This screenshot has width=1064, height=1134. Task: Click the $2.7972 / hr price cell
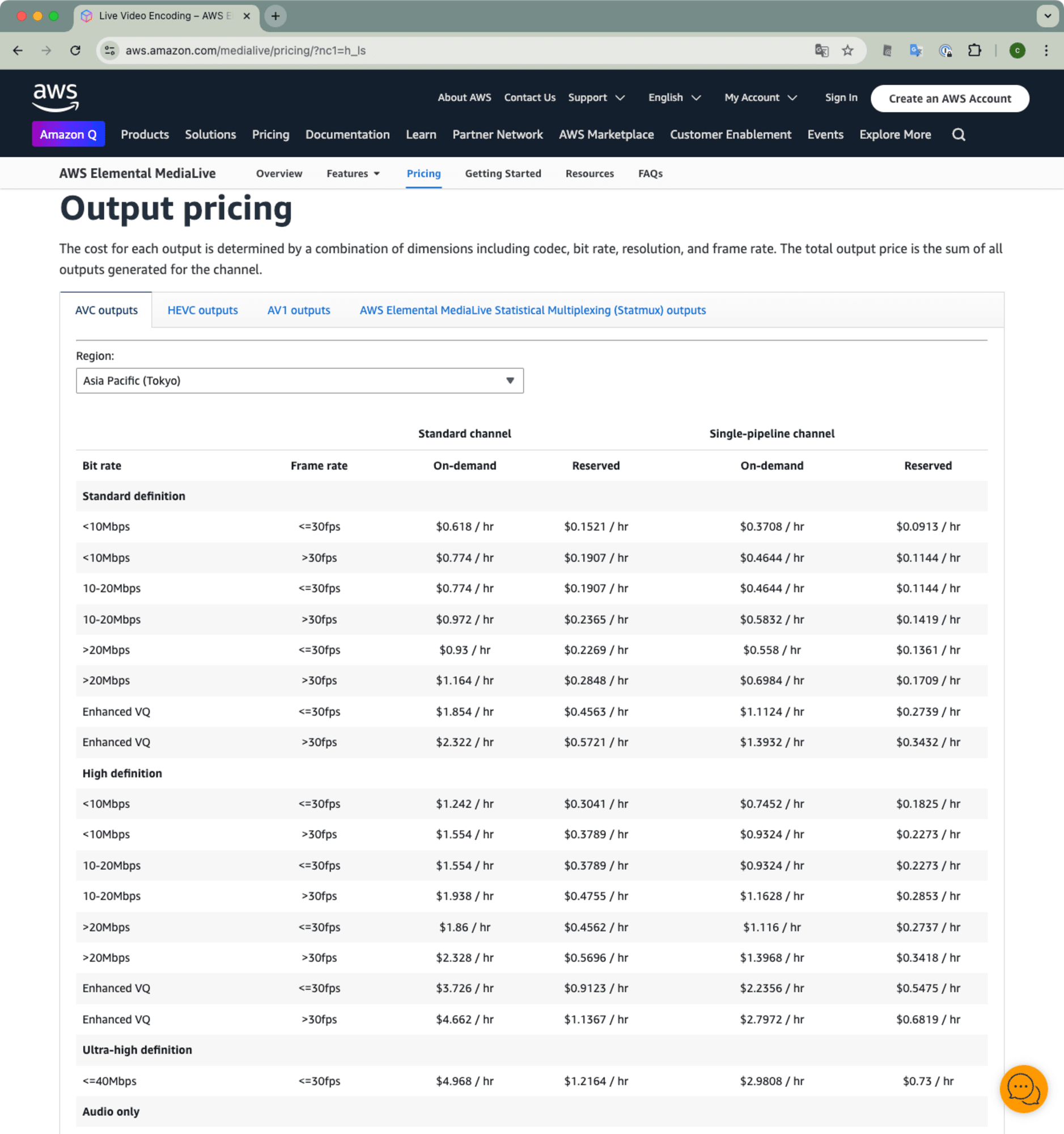pos(771,1019)
